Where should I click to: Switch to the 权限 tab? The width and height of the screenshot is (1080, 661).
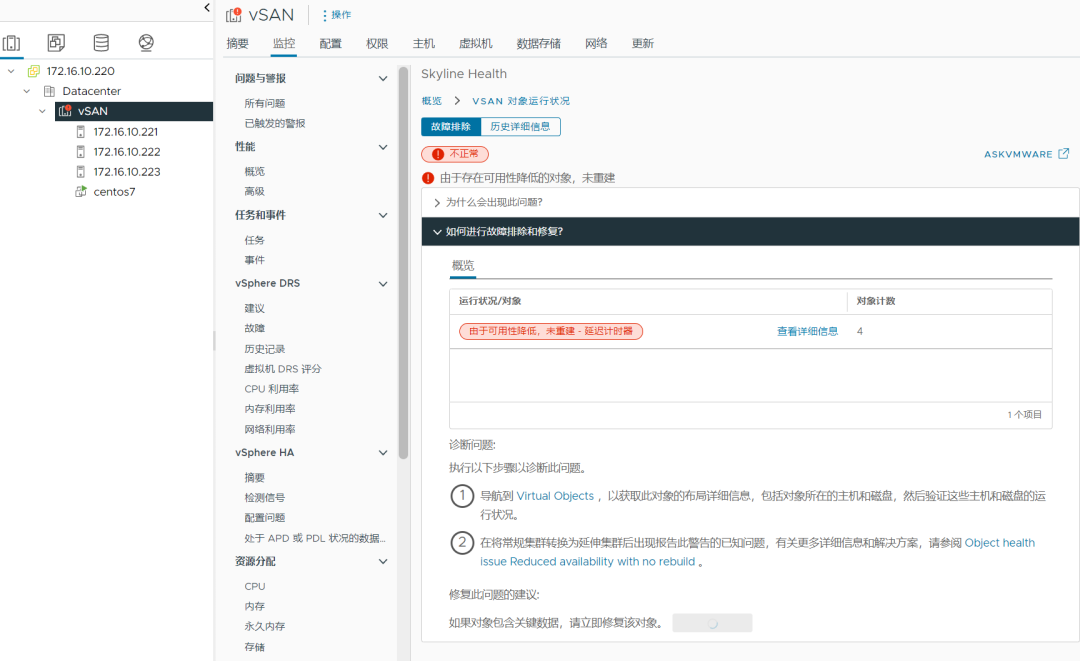[x=377, y=43]
